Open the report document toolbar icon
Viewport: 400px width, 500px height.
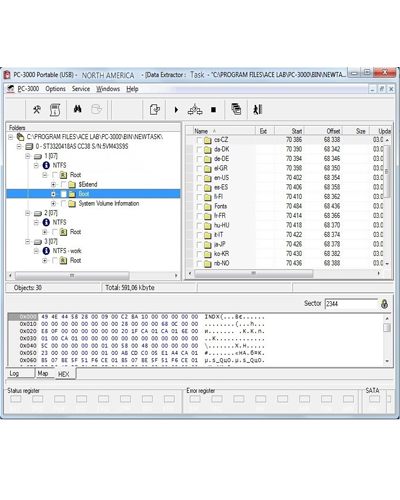[x=55, y=110]
